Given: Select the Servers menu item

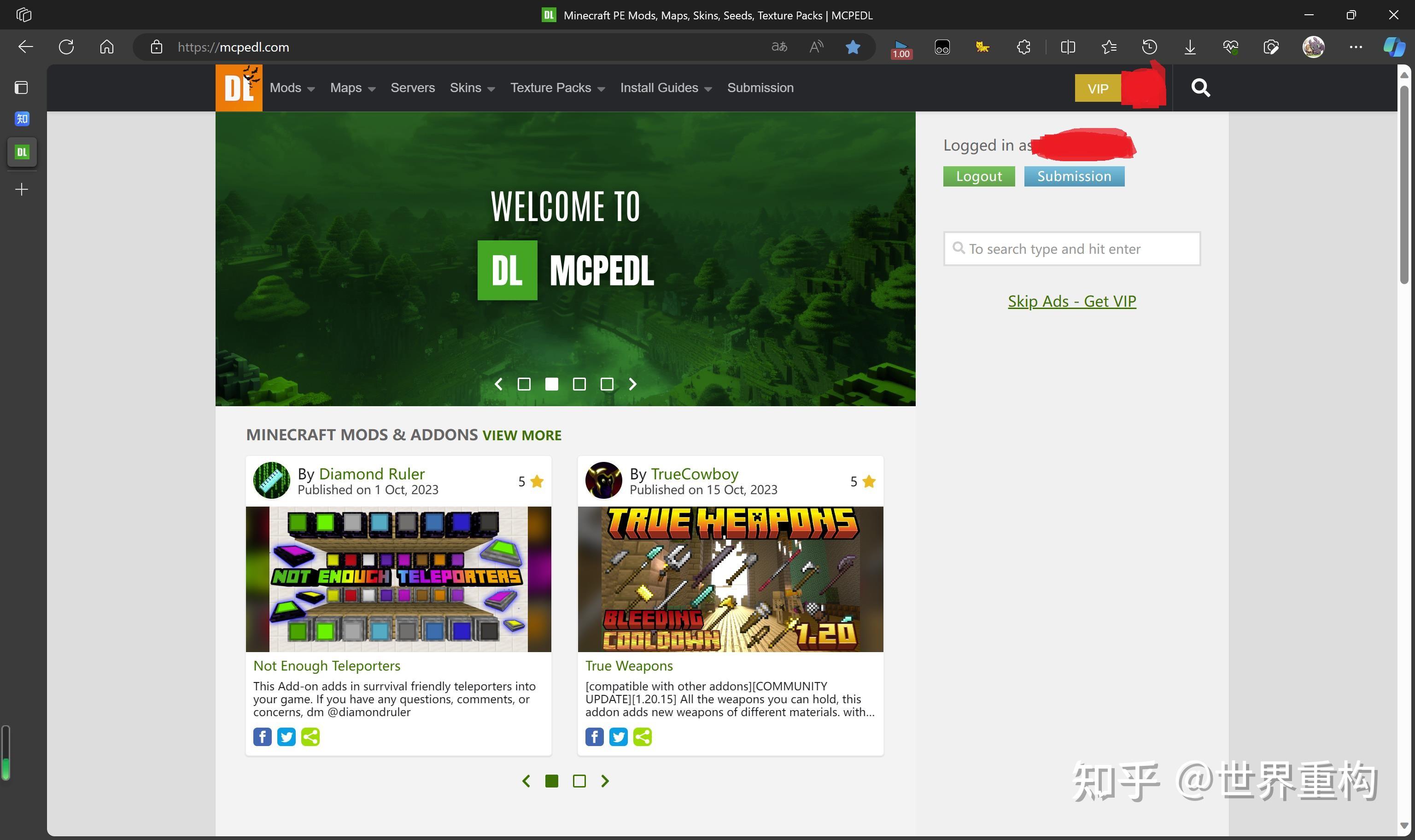Looking at the screenshot, I should (x=413, y=87).
